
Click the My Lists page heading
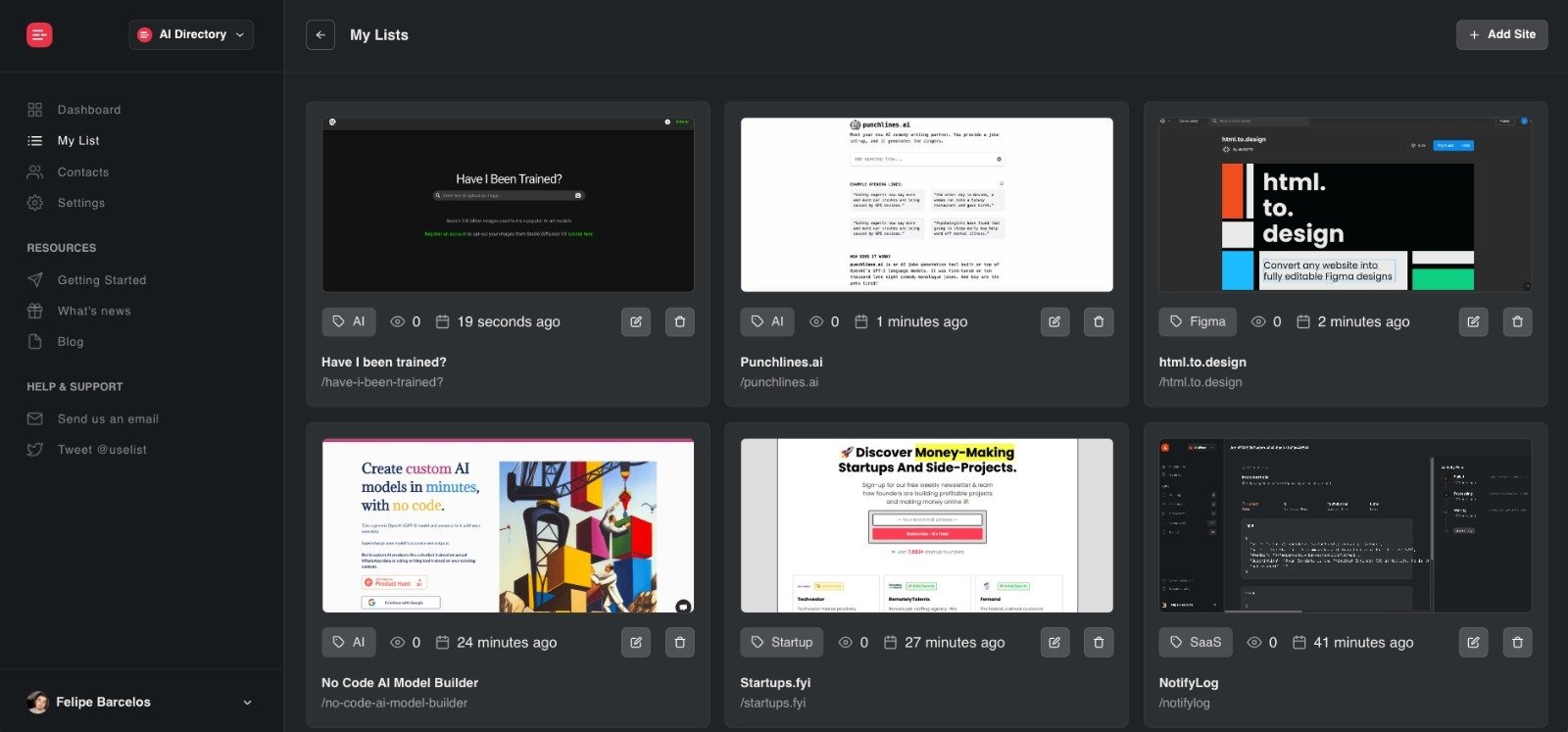coord(379,35)
